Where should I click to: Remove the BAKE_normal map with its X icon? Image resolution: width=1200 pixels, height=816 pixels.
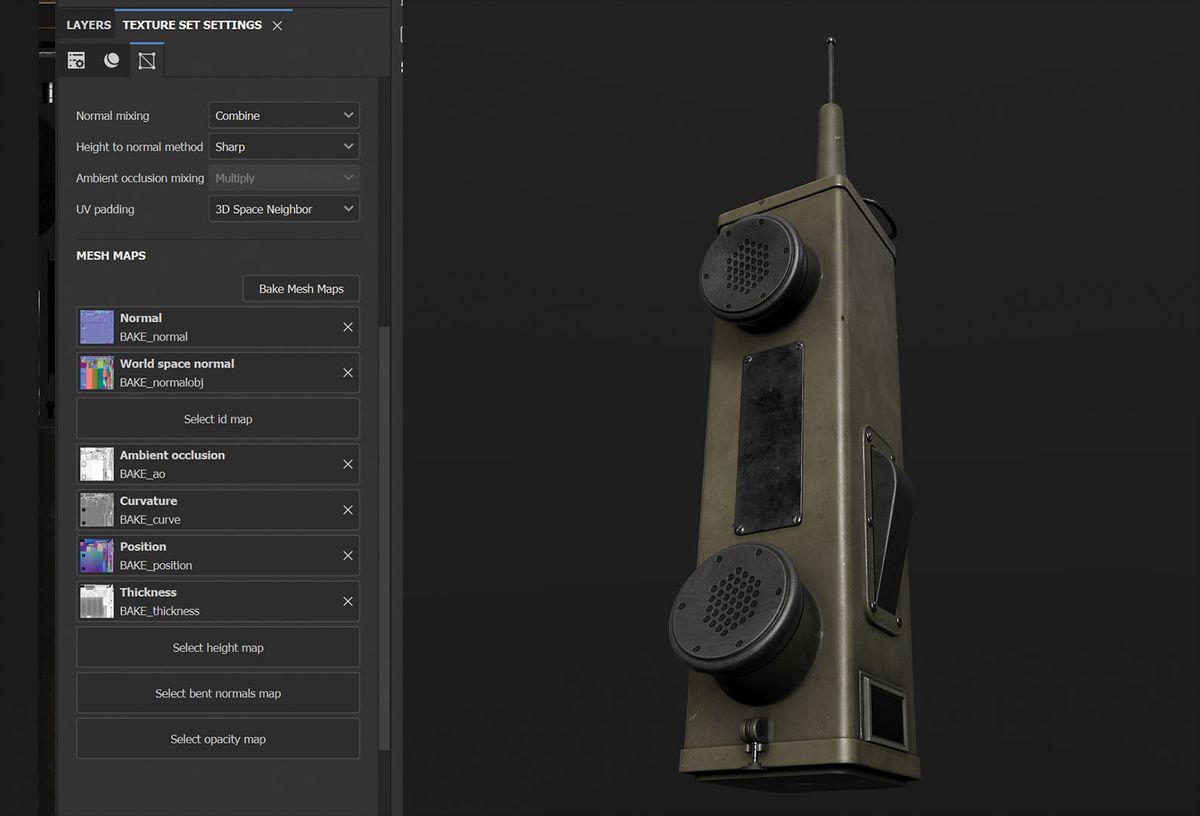[347, 327]
